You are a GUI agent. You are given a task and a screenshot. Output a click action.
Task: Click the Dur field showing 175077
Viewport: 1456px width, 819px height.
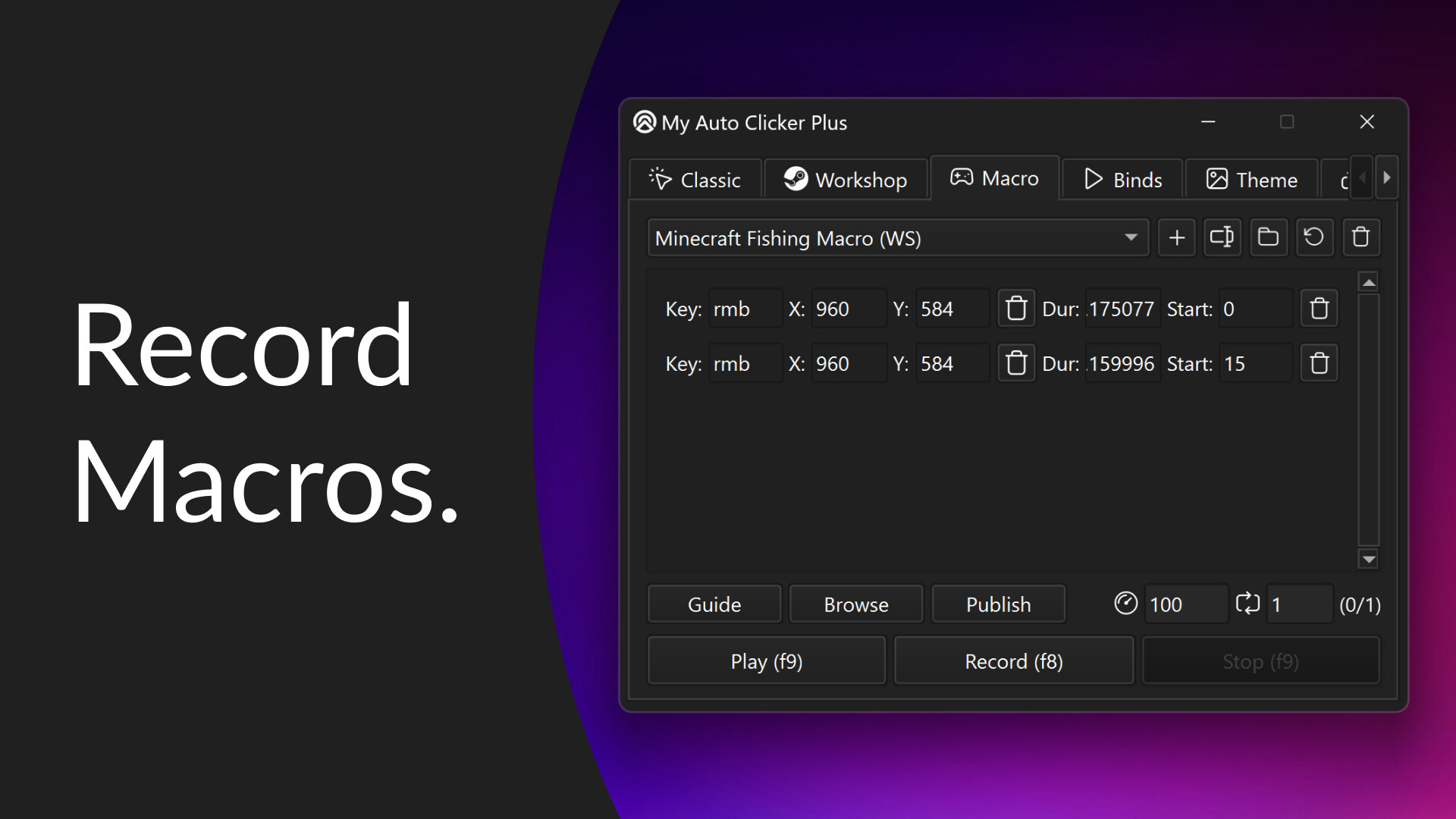click(x=1122, y=309)
